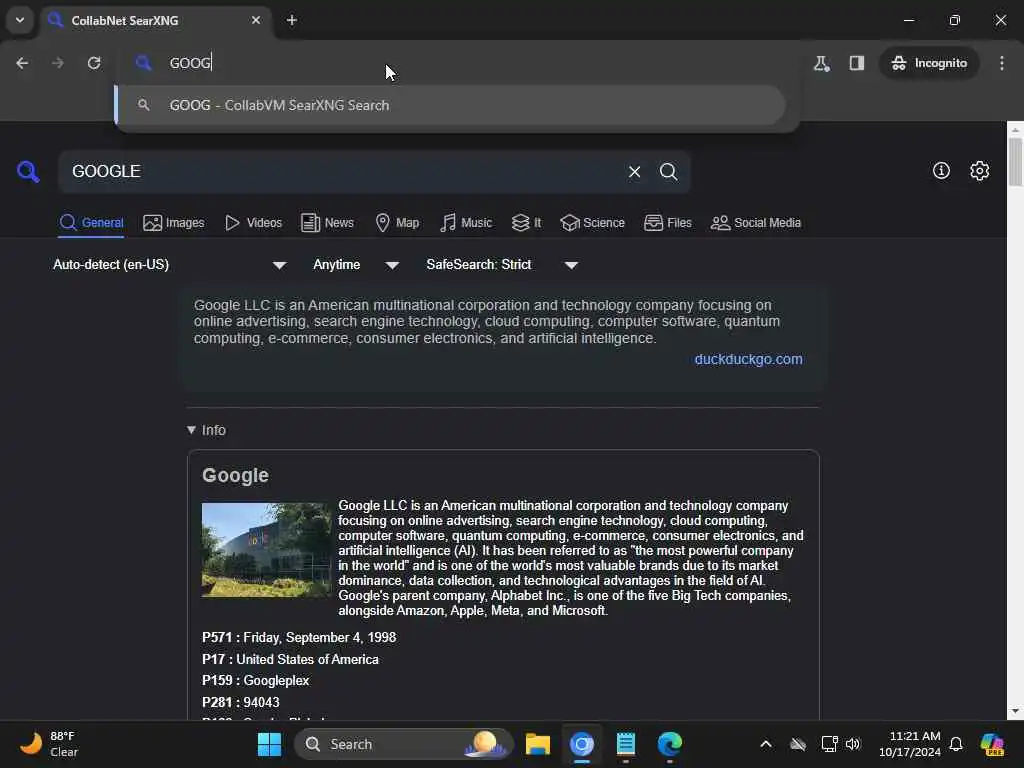Open Copilot preview taskbar icon

coord(993,744)
